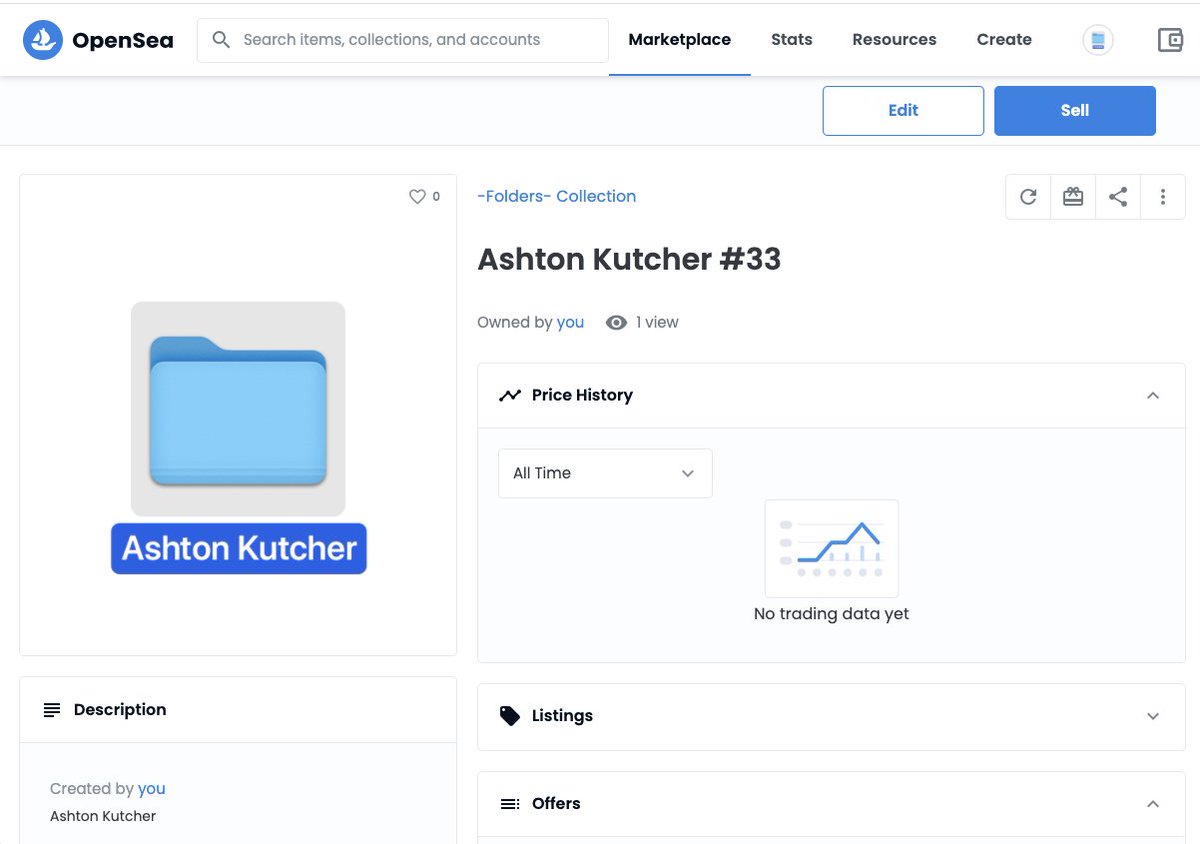Open the Create menu item

point(1004,40)
